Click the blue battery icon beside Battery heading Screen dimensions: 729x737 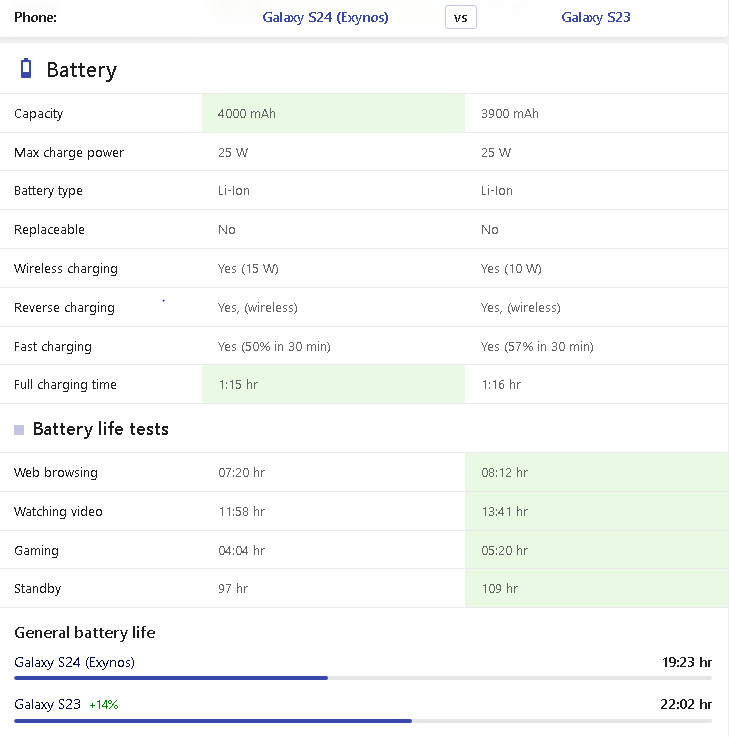point(27,69)
